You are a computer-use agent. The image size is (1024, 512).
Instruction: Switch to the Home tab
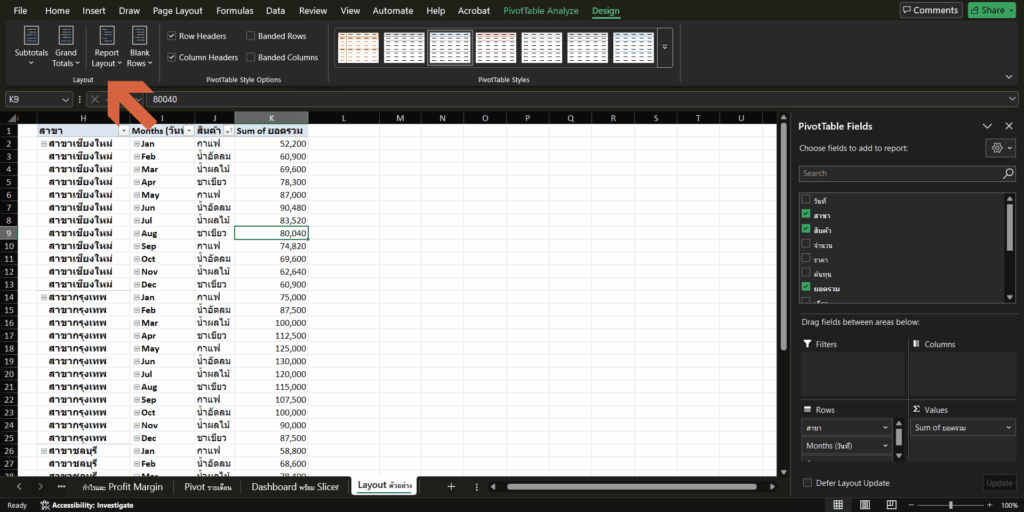tap(57, 10)
